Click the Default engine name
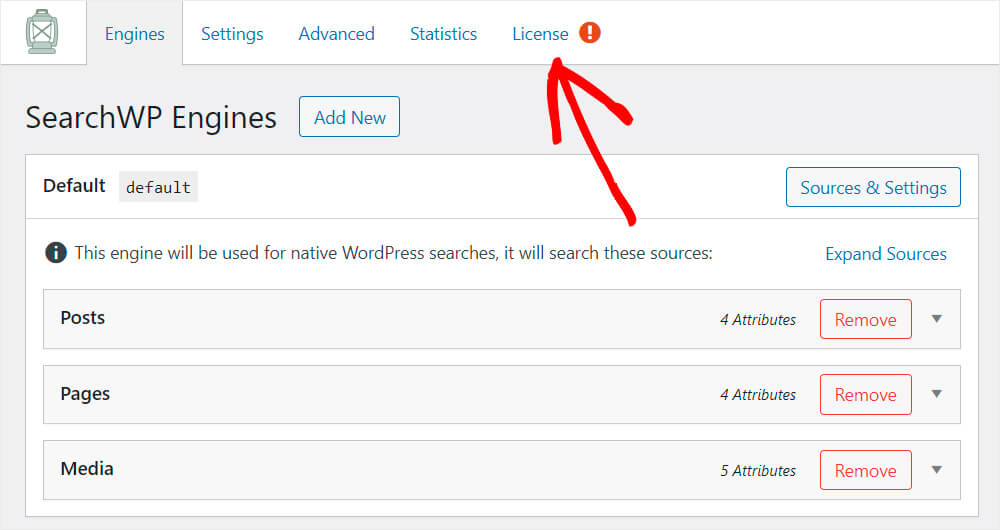 [x=74, y=186]
